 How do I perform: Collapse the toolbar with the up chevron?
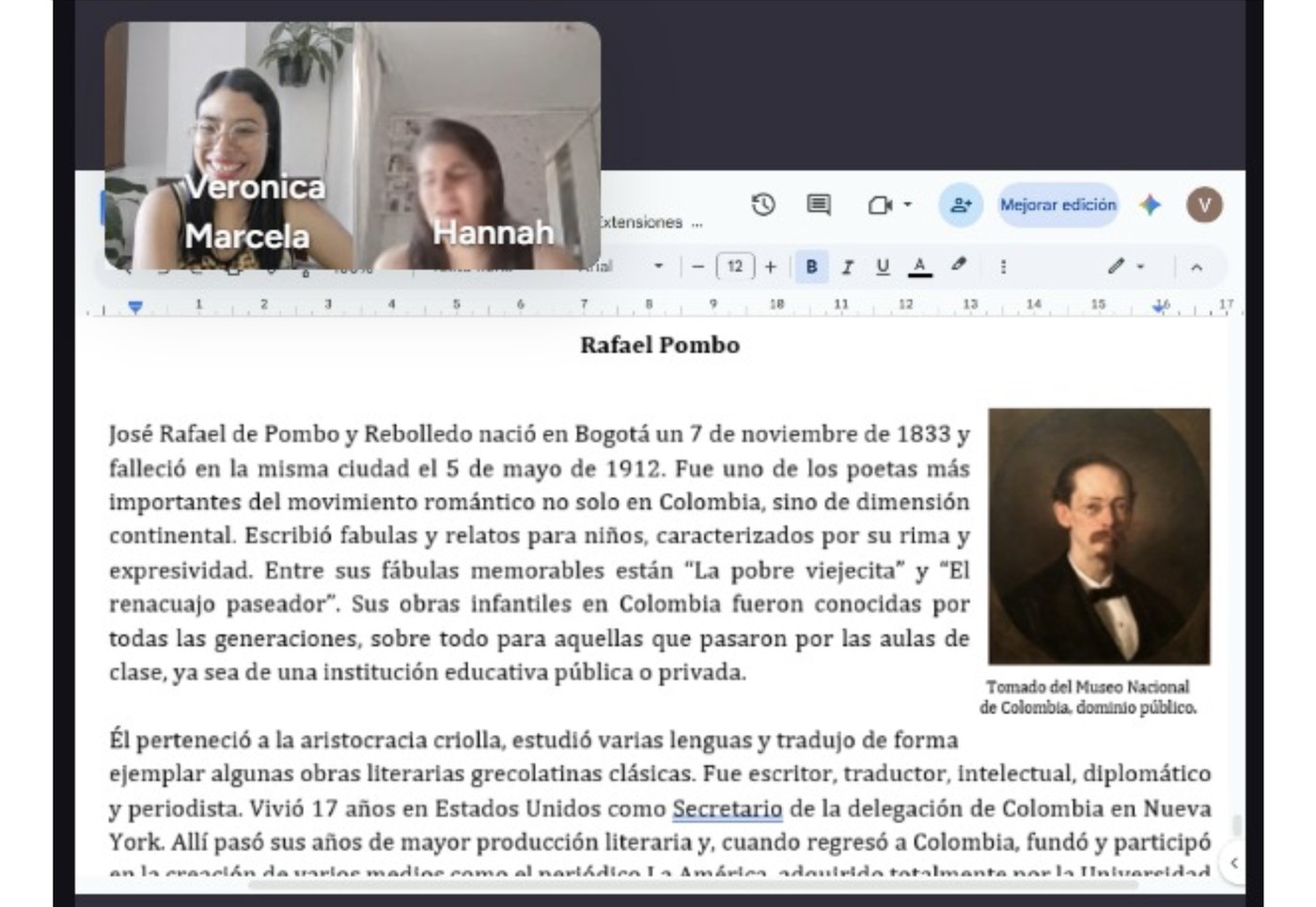click(1197, 268)
